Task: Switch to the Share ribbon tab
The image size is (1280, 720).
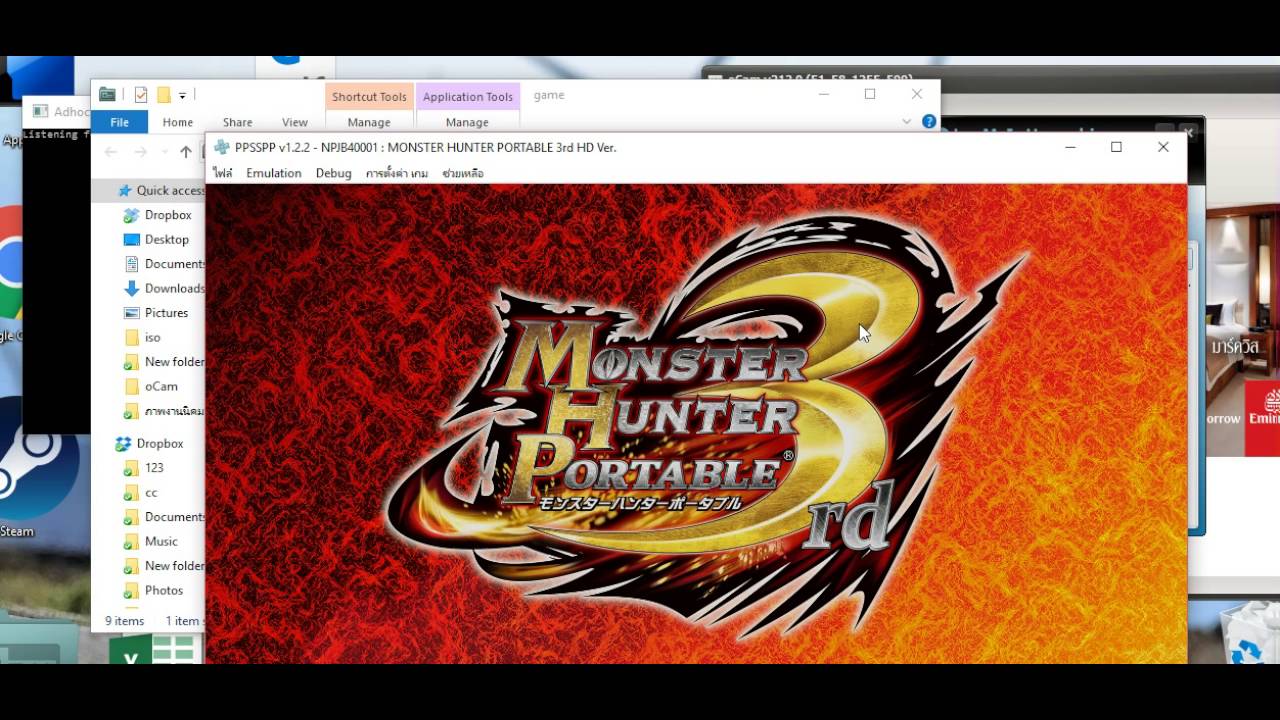Action: [x=237, y=122]
